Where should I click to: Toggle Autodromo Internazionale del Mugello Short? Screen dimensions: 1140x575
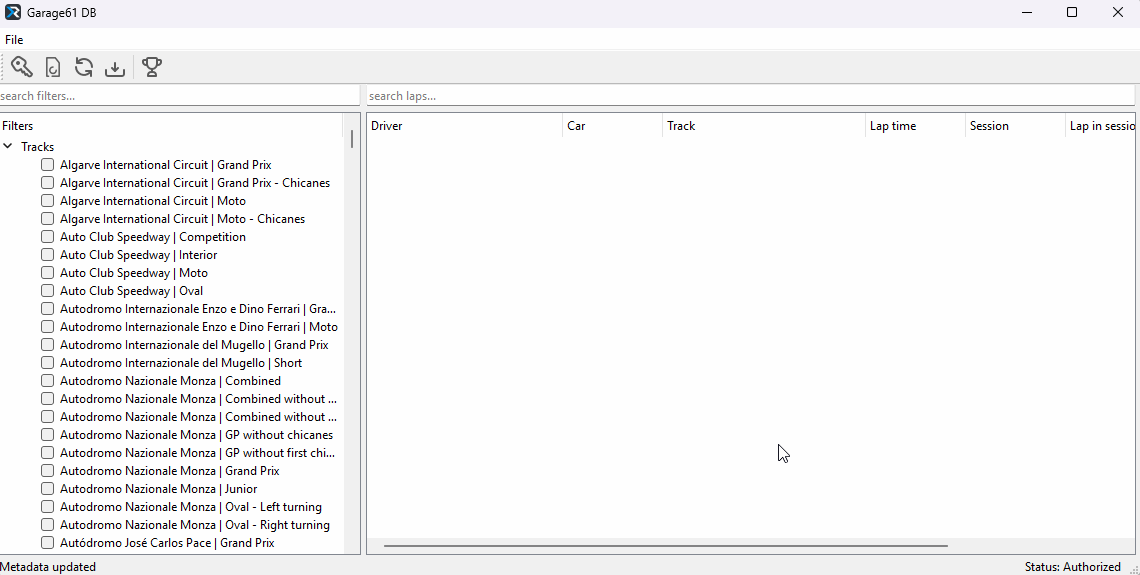47,363
